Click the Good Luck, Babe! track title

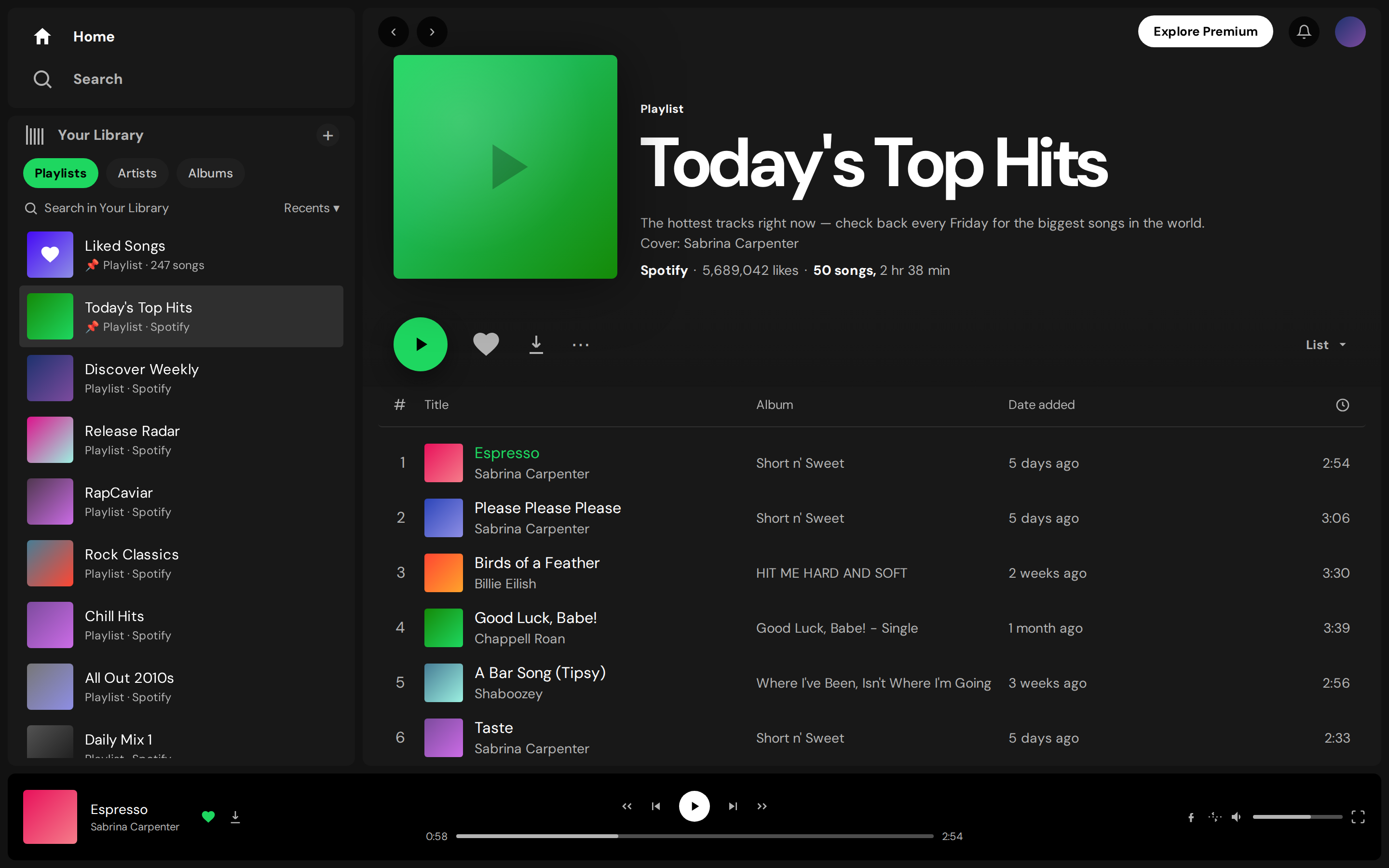coord(535,618)
